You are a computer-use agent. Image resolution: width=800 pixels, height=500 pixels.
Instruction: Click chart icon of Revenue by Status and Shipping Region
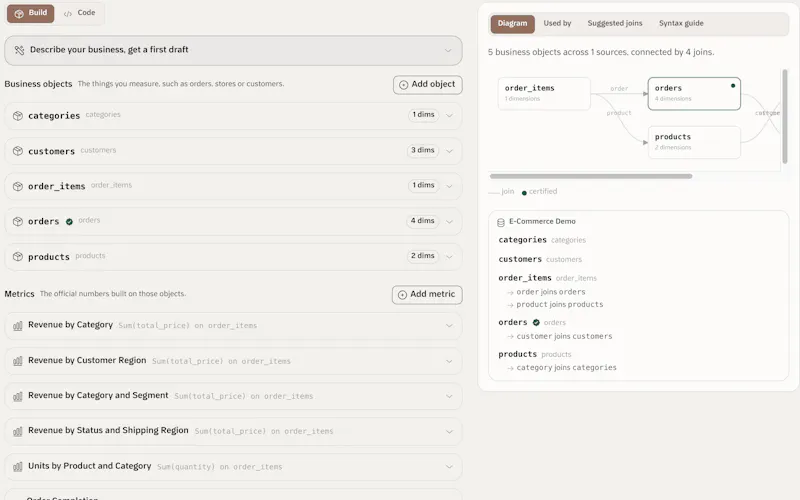[x=18, y=431]
